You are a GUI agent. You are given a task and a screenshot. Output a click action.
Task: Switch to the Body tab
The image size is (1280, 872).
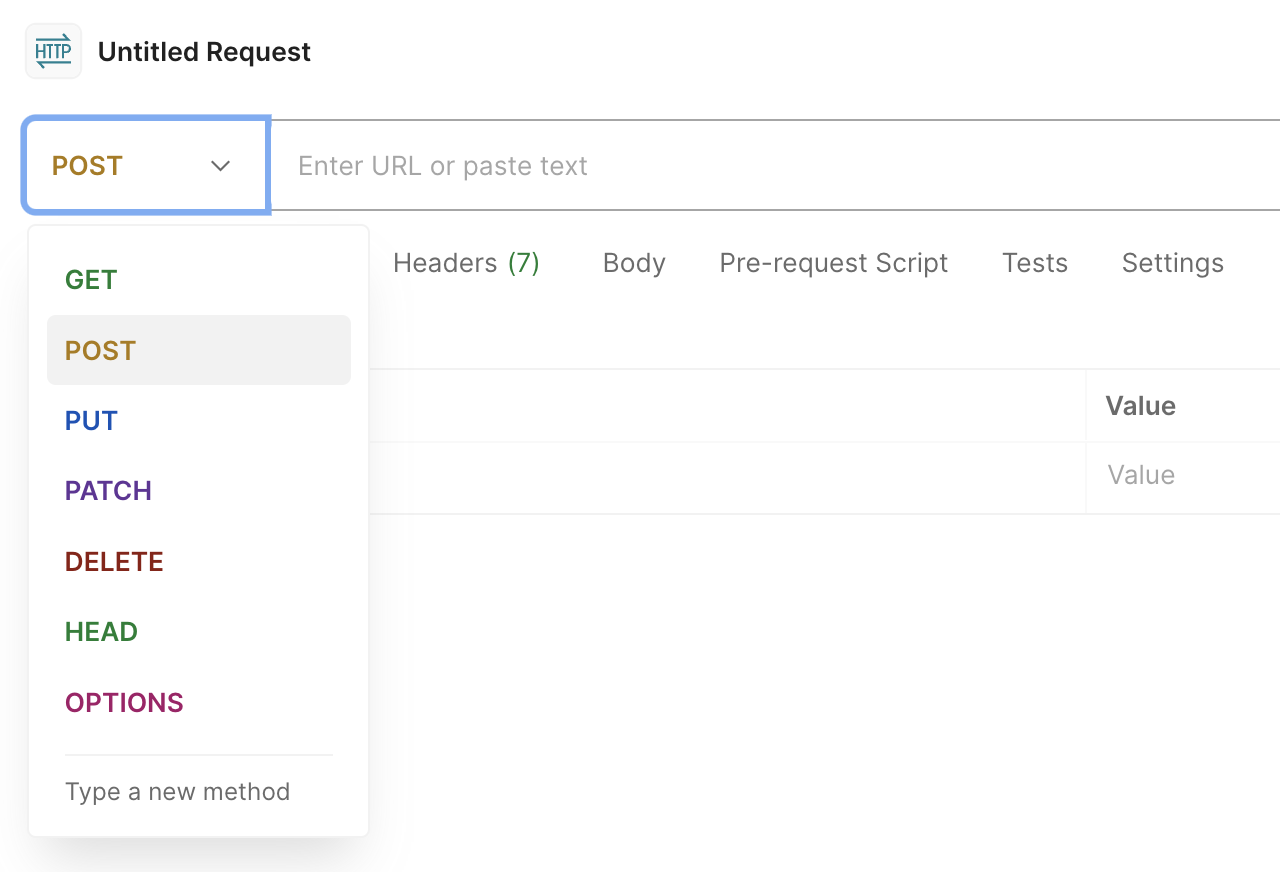coord(634,263)
